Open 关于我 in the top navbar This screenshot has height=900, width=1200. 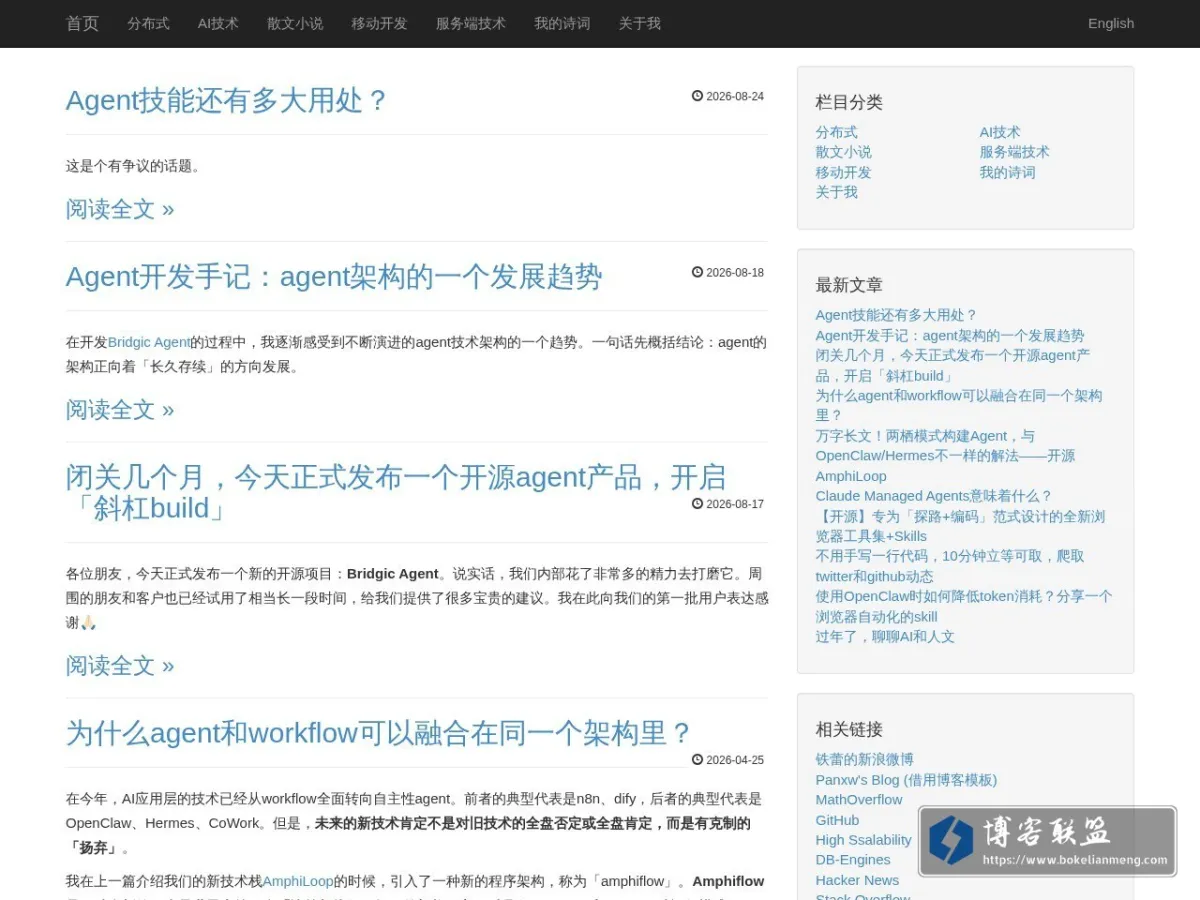pyautogui.click(x=639, y=23)
